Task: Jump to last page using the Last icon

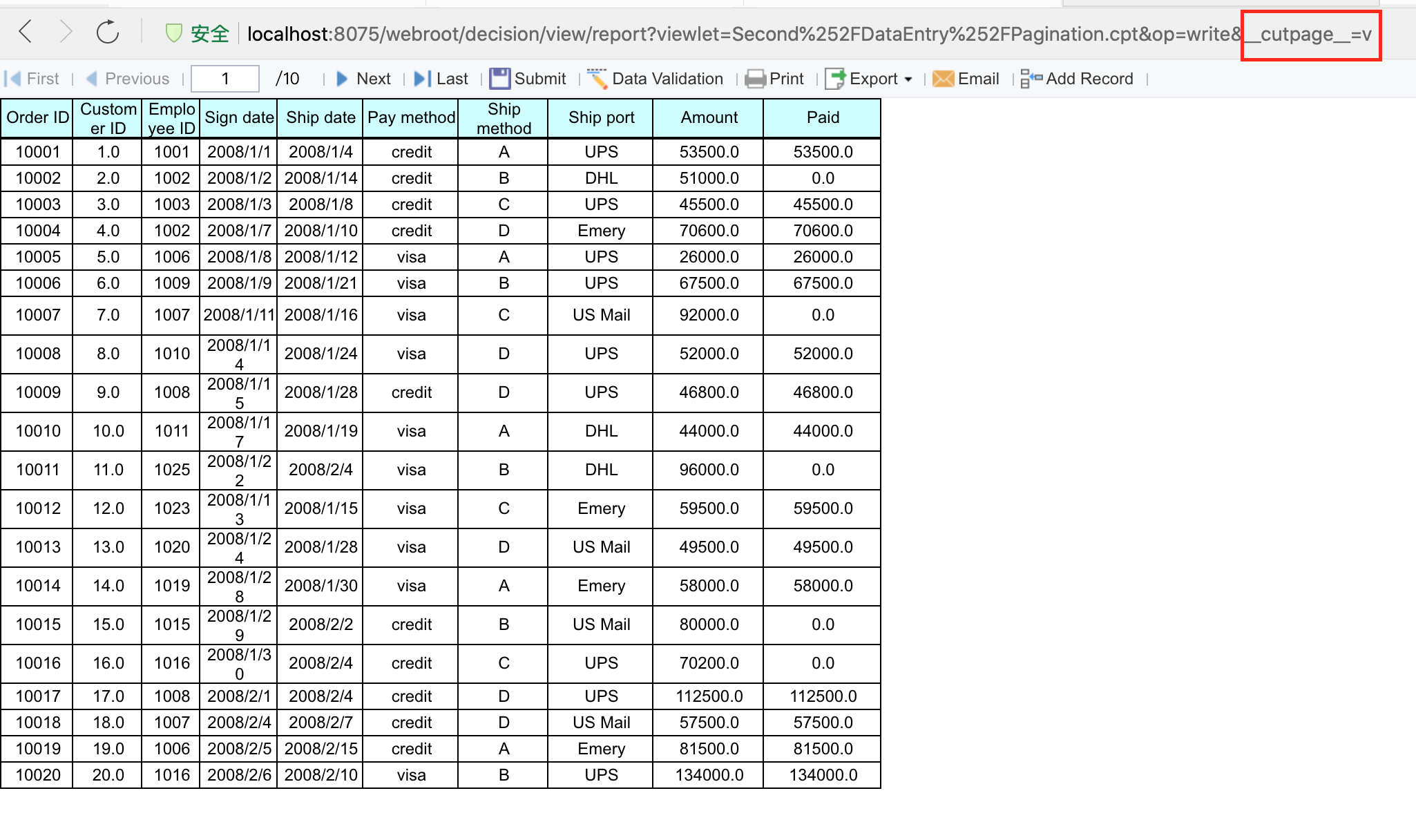Action: (421, 78)
